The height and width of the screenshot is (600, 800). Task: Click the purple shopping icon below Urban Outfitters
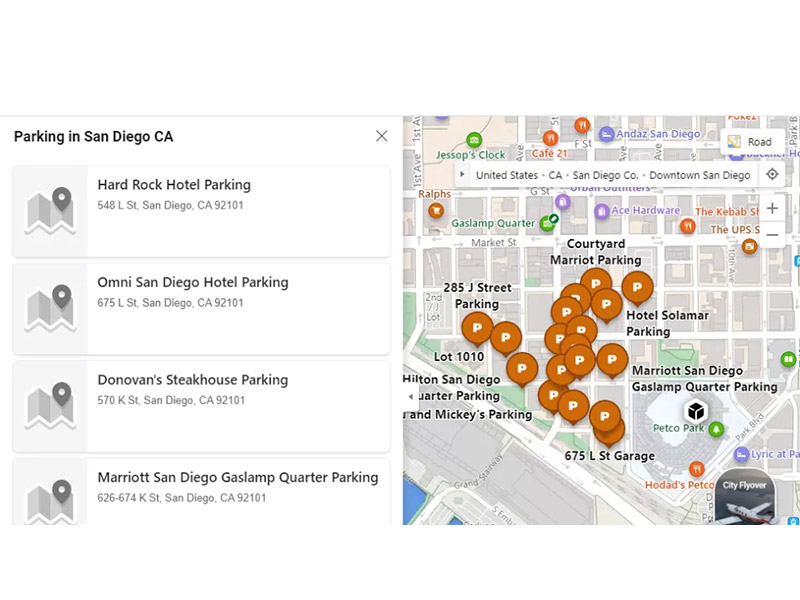[562, 202]
